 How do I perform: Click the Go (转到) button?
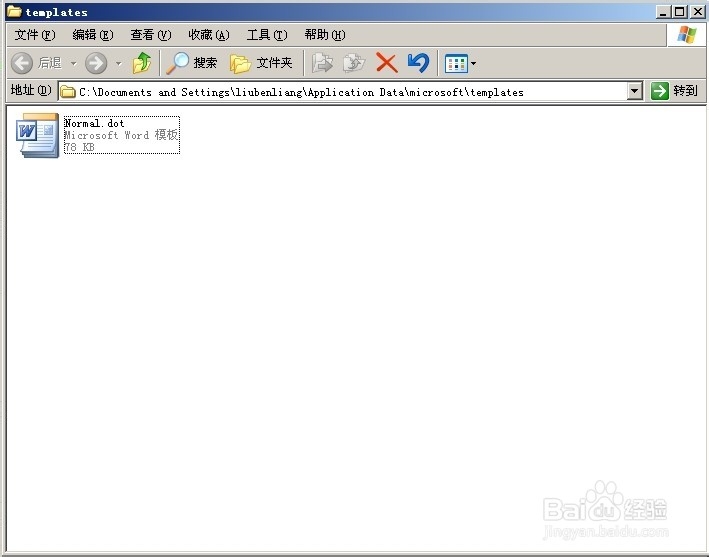(x=674, y=91)
